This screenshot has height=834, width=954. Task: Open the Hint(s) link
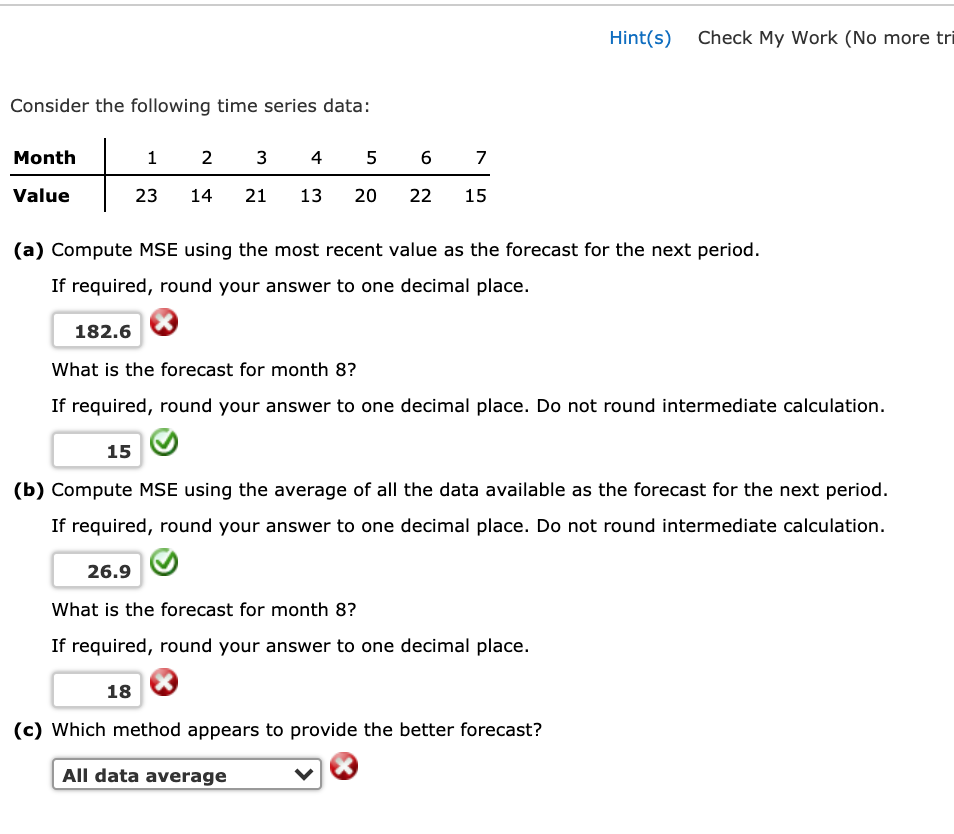click(639, 37)
